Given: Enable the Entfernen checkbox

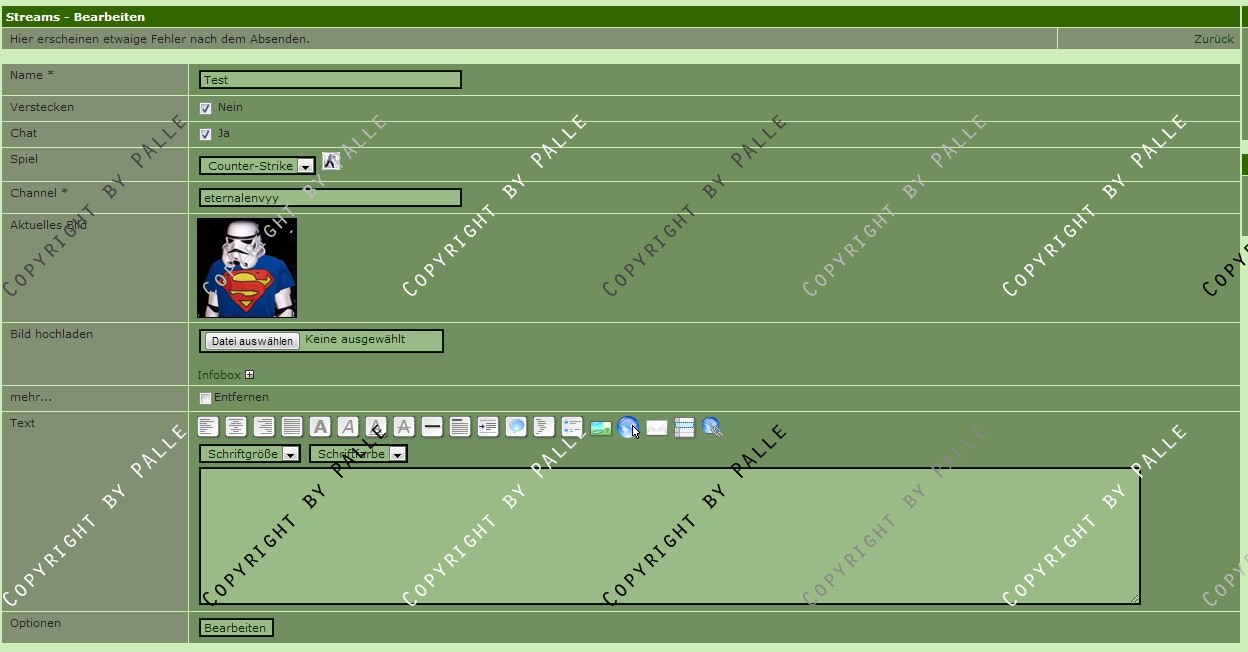Looking at the screenshot, I should point(205,398).
